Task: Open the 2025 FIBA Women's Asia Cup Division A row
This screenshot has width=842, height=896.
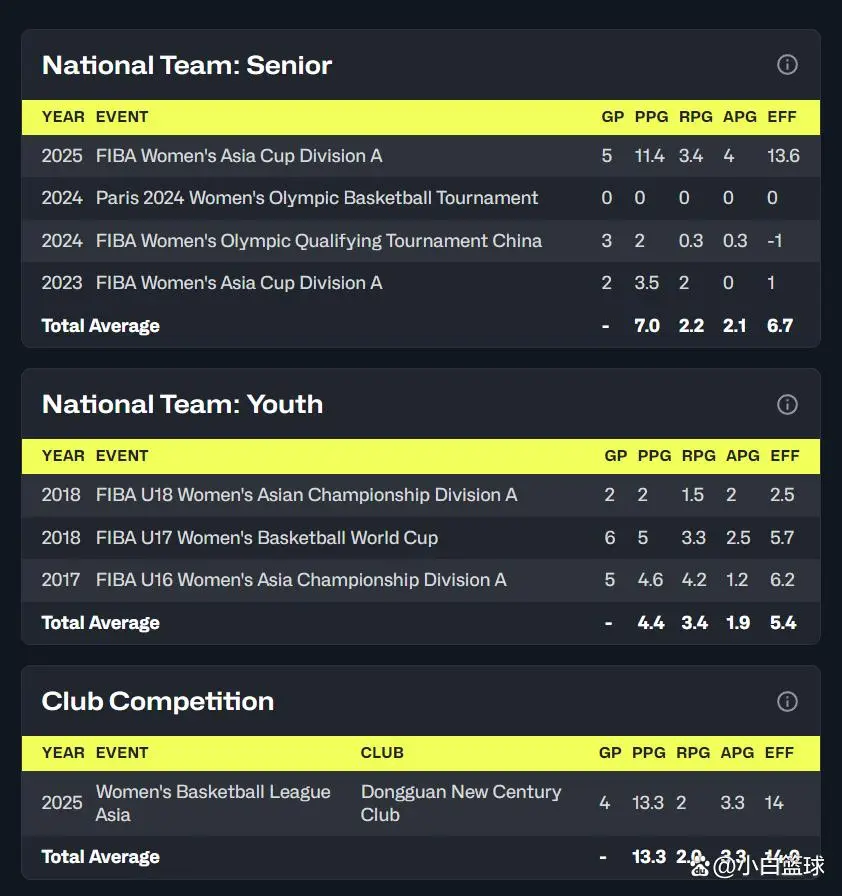Action: [239, 156]
